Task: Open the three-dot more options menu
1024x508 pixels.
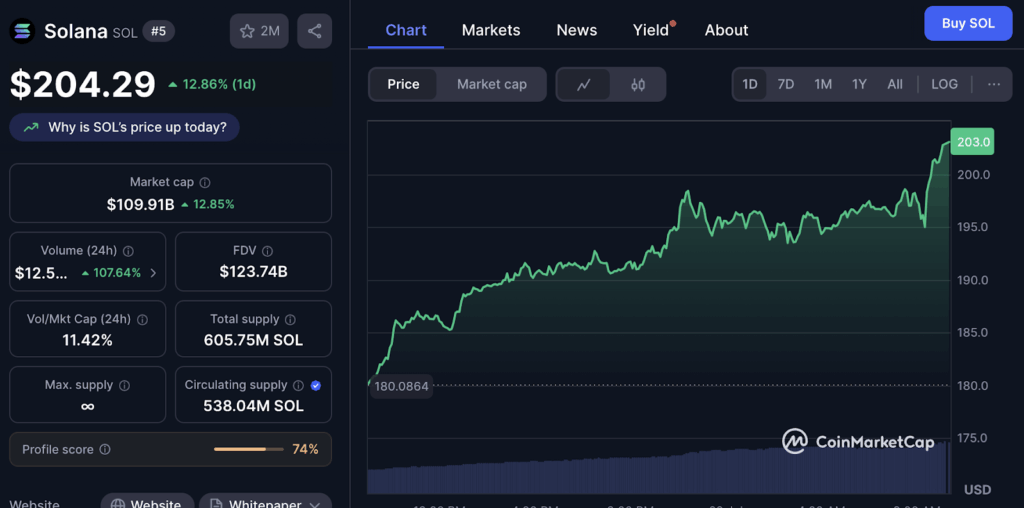Action: pos(993,84)
